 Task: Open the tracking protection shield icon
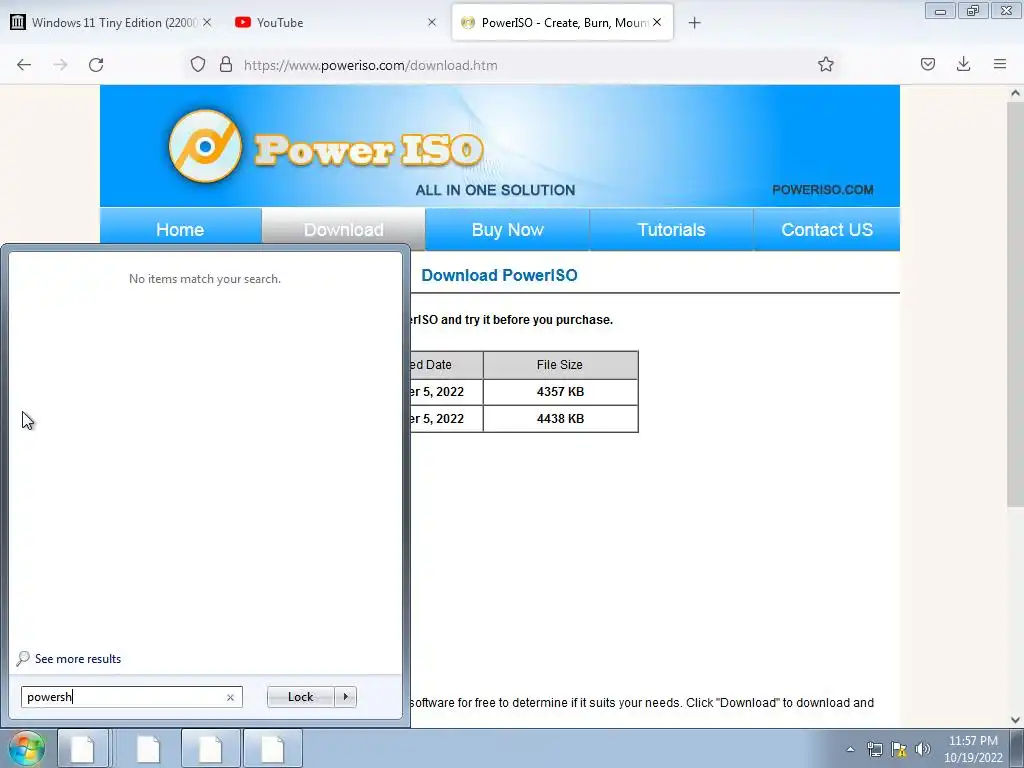click(x=198, y=65)
